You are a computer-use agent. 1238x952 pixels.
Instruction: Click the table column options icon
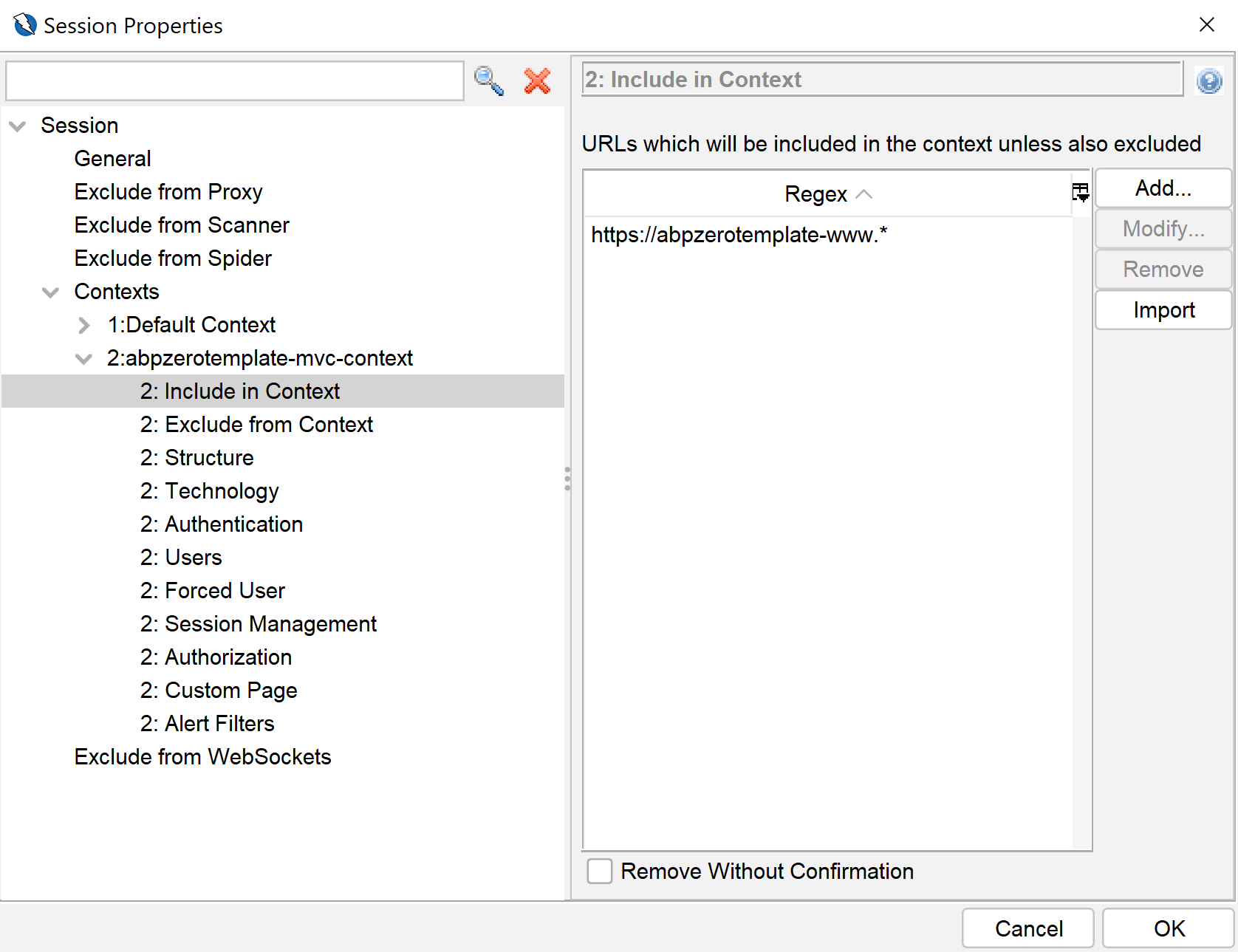click(1081, 193)
